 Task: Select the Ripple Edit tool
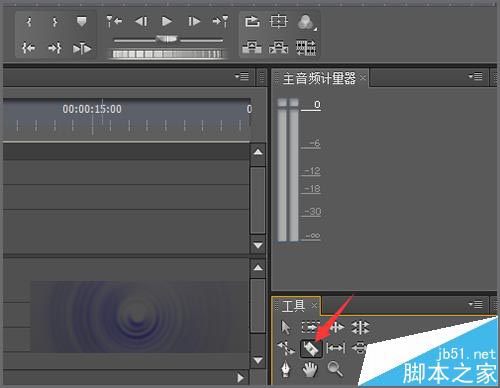tap(337, 327)
